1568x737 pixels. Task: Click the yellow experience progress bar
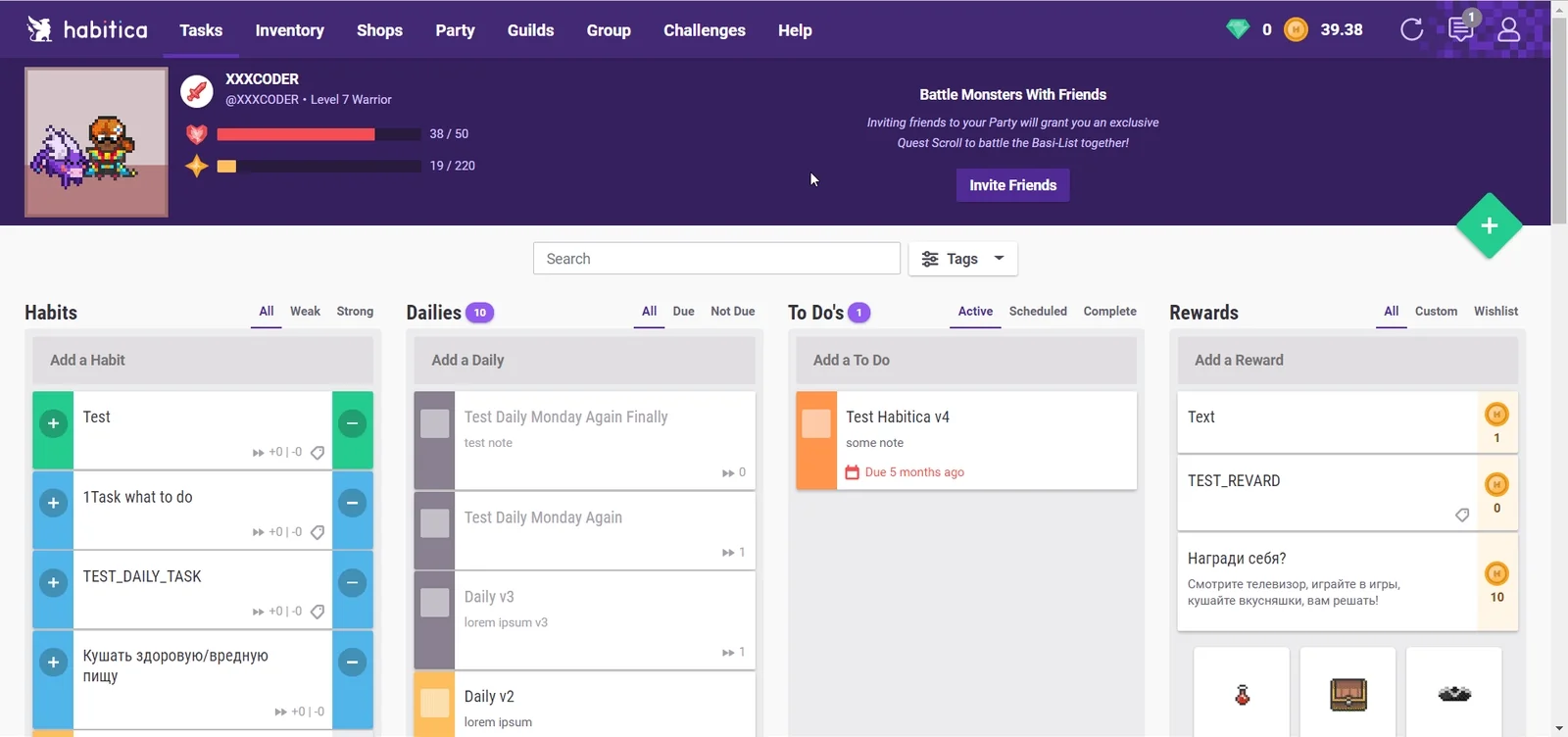point(318,167)
